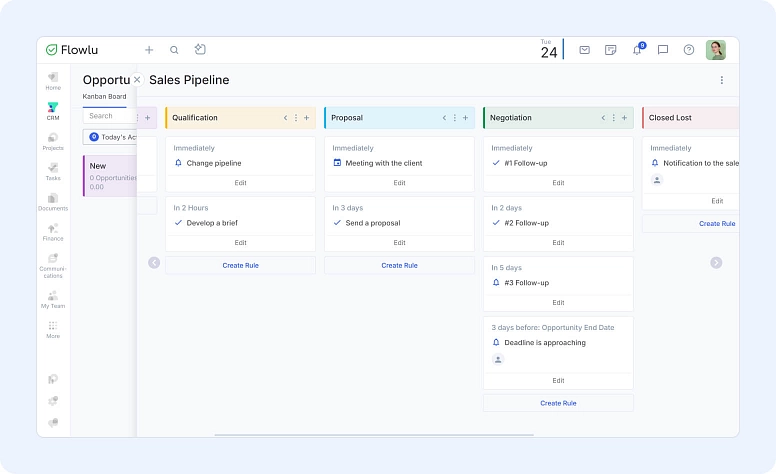The height and width of the screenshot is (474, 776).
Task: Click Create Rule under Proposal column
Action: pyautogui.click(x=399, y=265)
